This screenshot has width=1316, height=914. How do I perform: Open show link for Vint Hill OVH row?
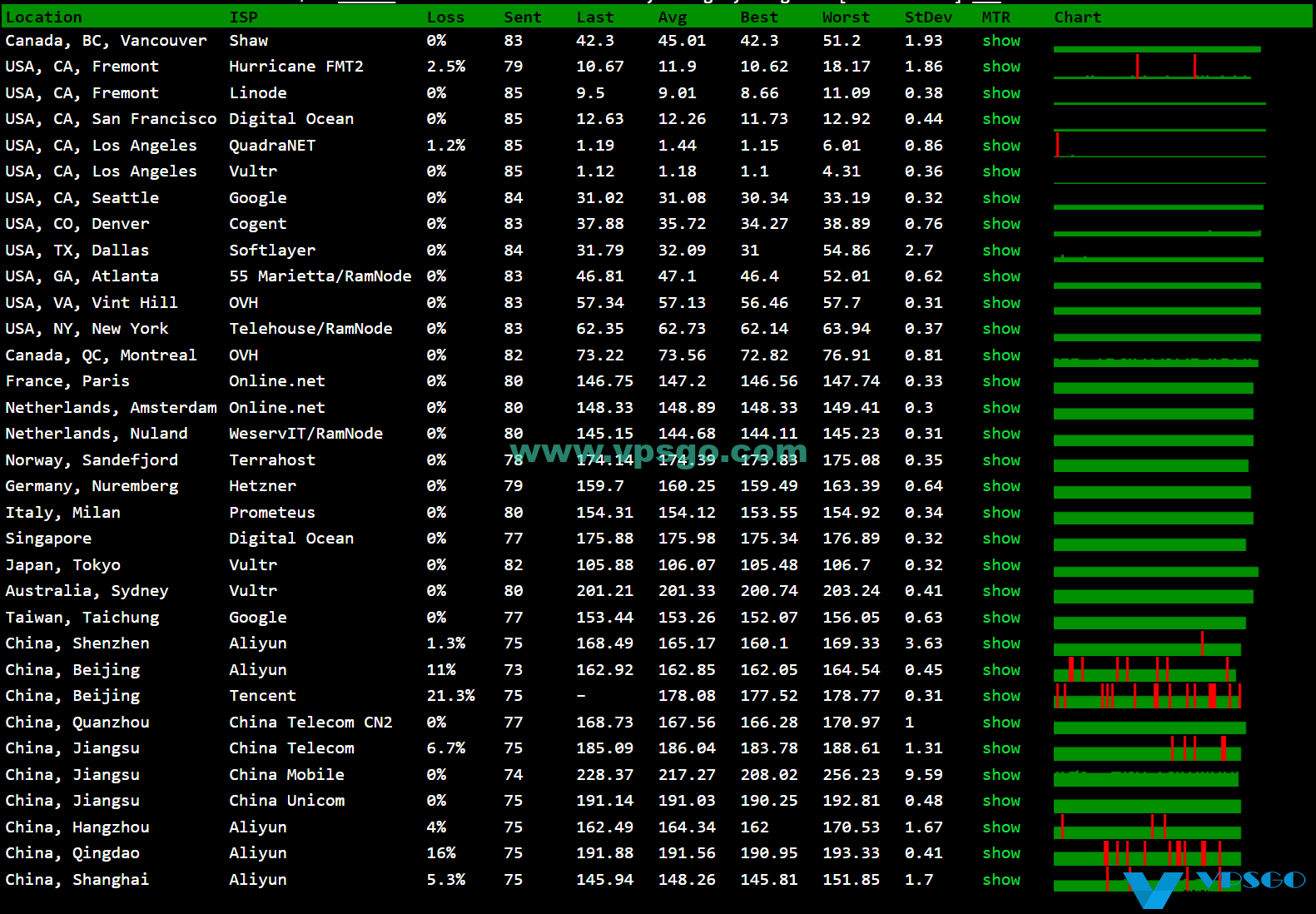1001,303
